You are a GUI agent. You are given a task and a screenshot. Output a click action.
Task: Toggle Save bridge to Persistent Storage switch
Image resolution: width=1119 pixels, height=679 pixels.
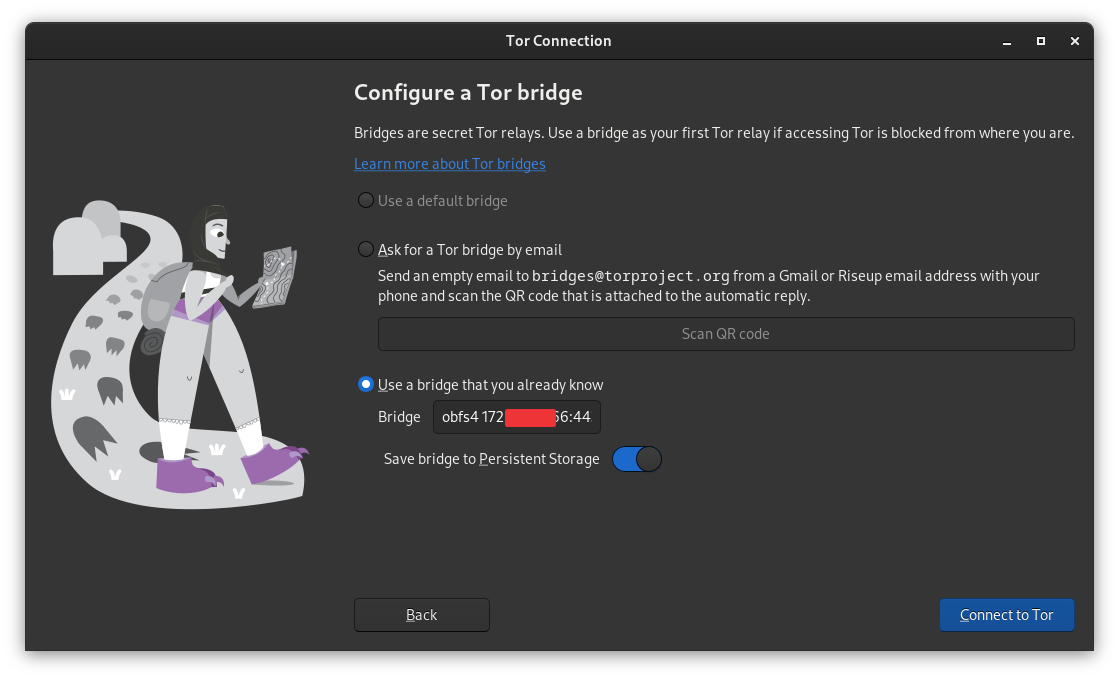click(x=637, y=459)
